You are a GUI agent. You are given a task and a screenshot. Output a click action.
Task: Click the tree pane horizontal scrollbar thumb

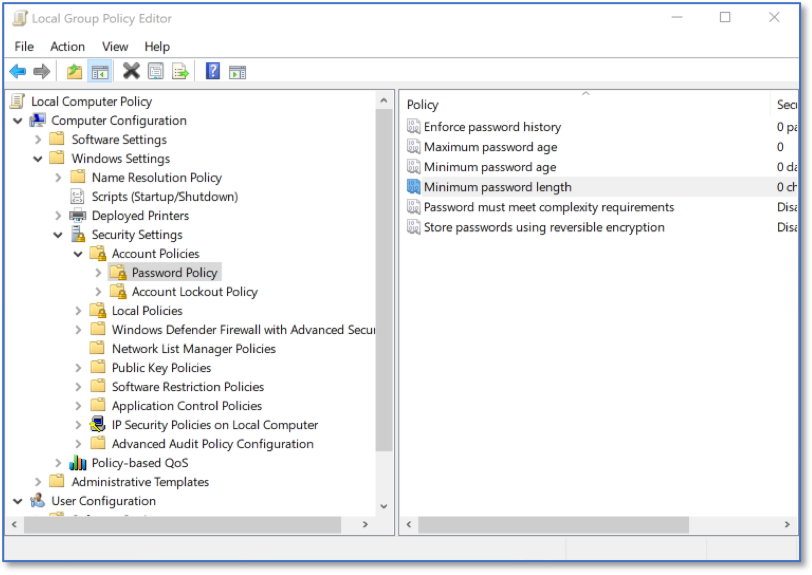pyautogui.click(x=182, y=524)
